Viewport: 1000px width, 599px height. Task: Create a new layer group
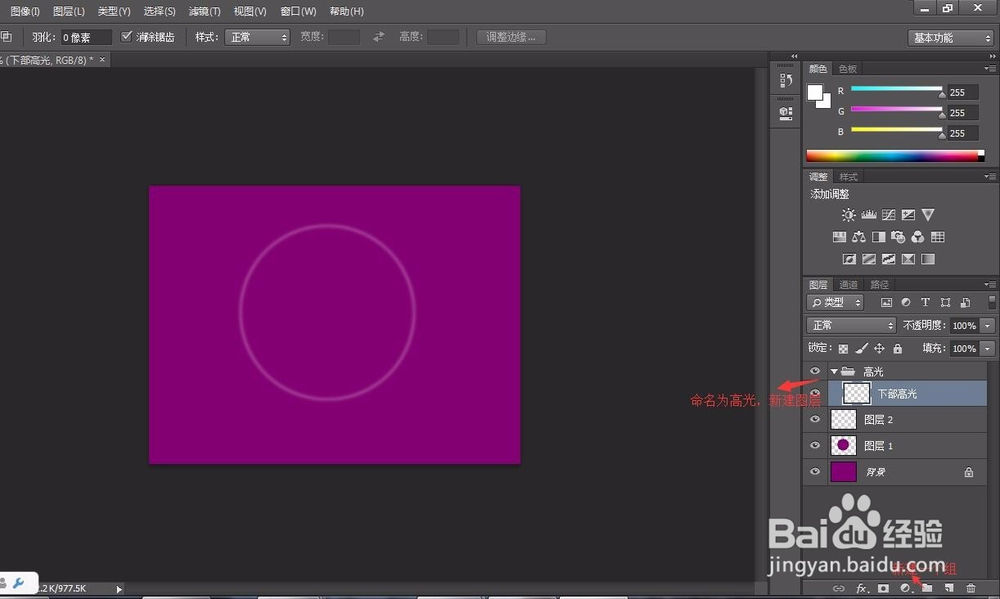(927, 588)
